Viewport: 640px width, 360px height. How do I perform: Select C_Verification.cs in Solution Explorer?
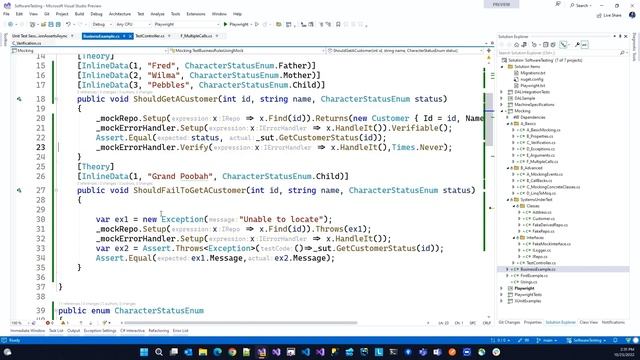[x=541, y=142]
